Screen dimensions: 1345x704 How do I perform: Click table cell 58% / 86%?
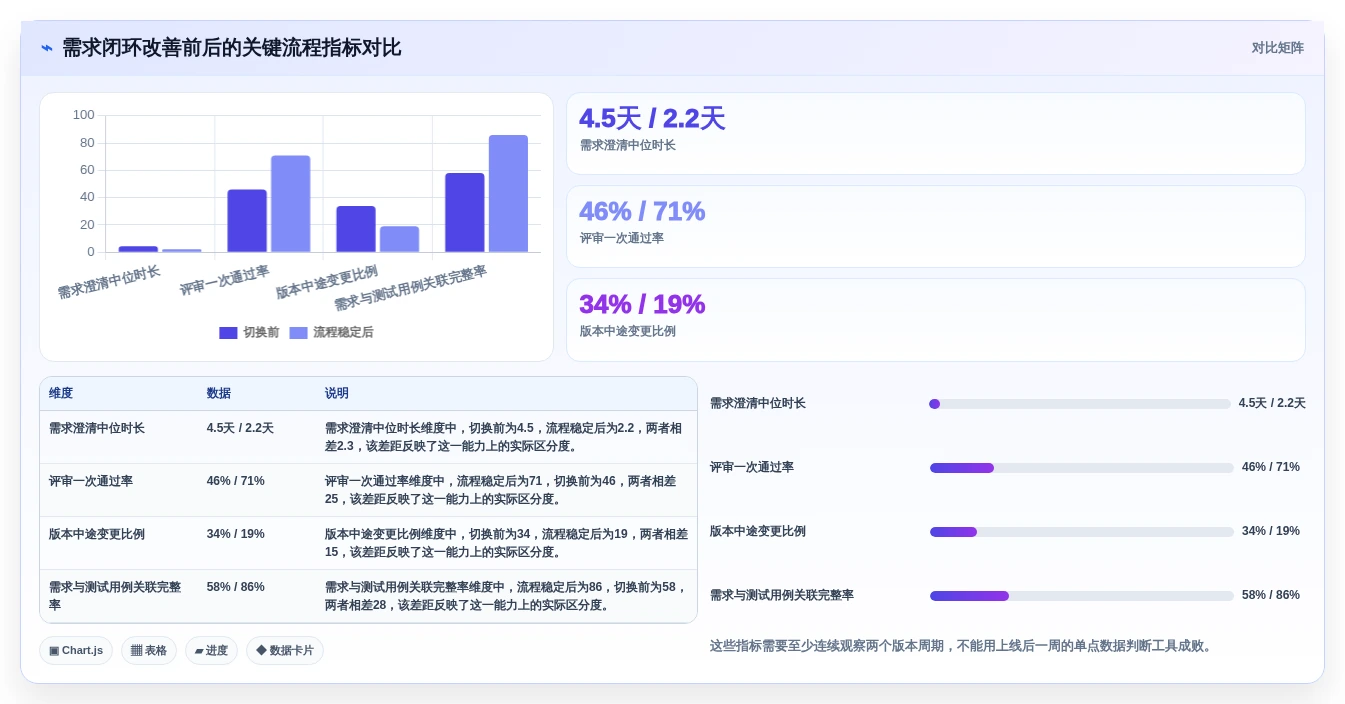click(x=236, y=587)
